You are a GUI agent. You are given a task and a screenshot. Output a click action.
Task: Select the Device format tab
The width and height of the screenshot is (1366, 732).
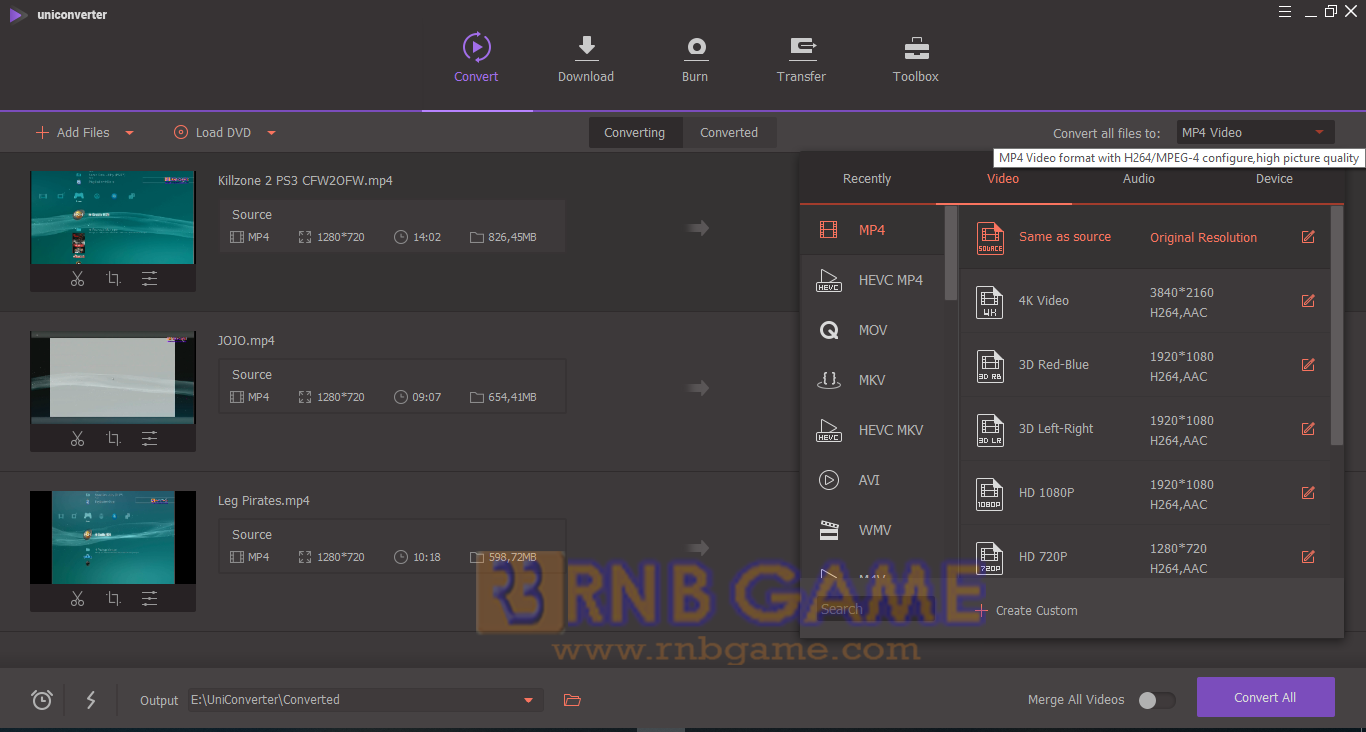[x=1275, y=179]
